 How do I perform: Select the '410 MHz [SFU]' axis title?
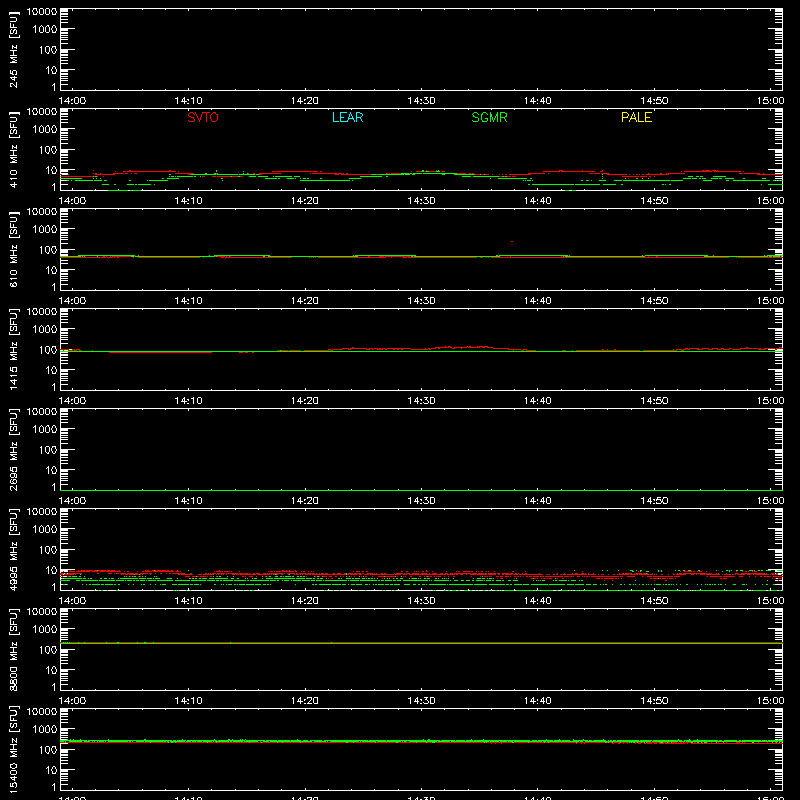13,149
